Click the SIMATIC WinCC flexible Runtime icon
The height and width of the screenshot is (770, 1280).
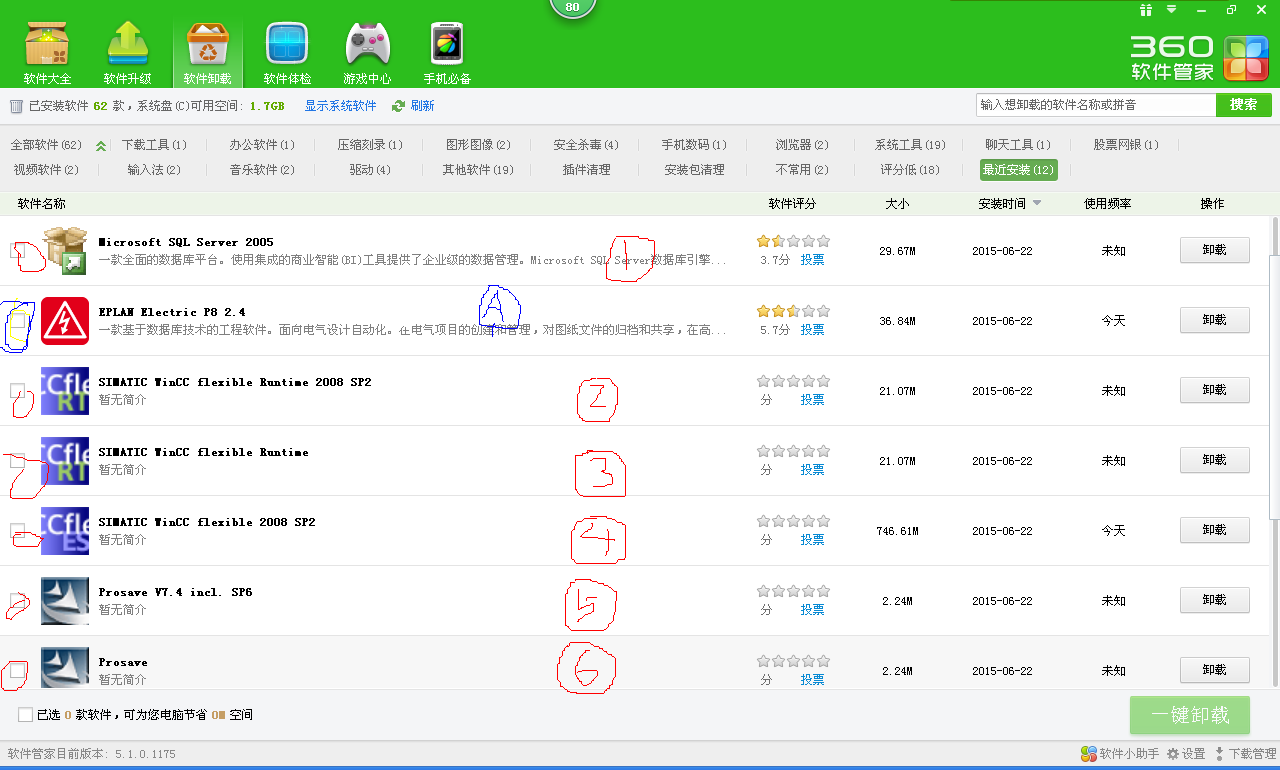click(x=65, y=461)
